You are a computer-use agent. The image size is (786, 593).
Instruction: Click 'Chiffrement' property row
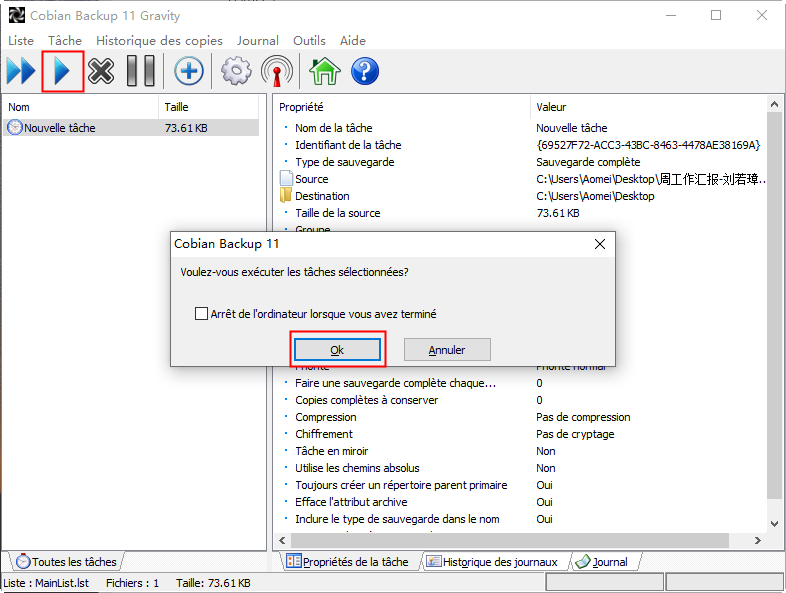[x=324, y=434]
